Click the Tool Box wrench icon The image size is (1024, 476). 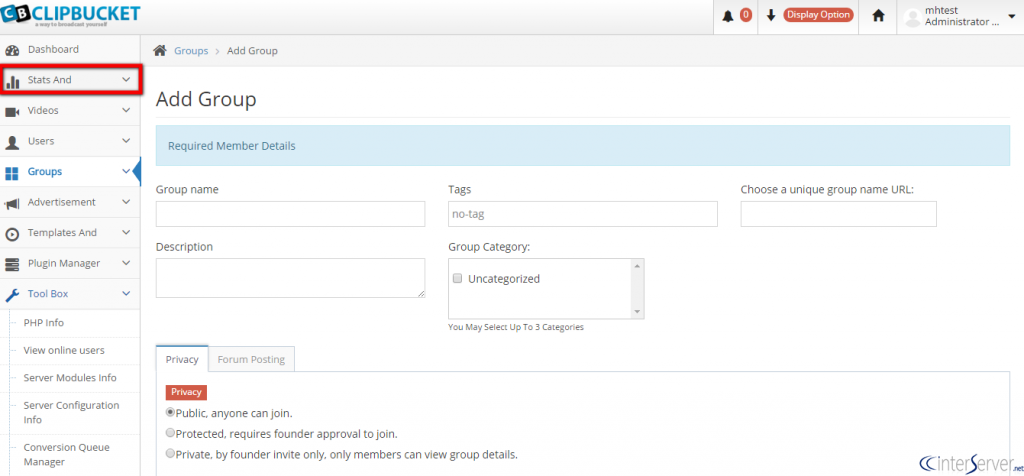click(12, 295)
